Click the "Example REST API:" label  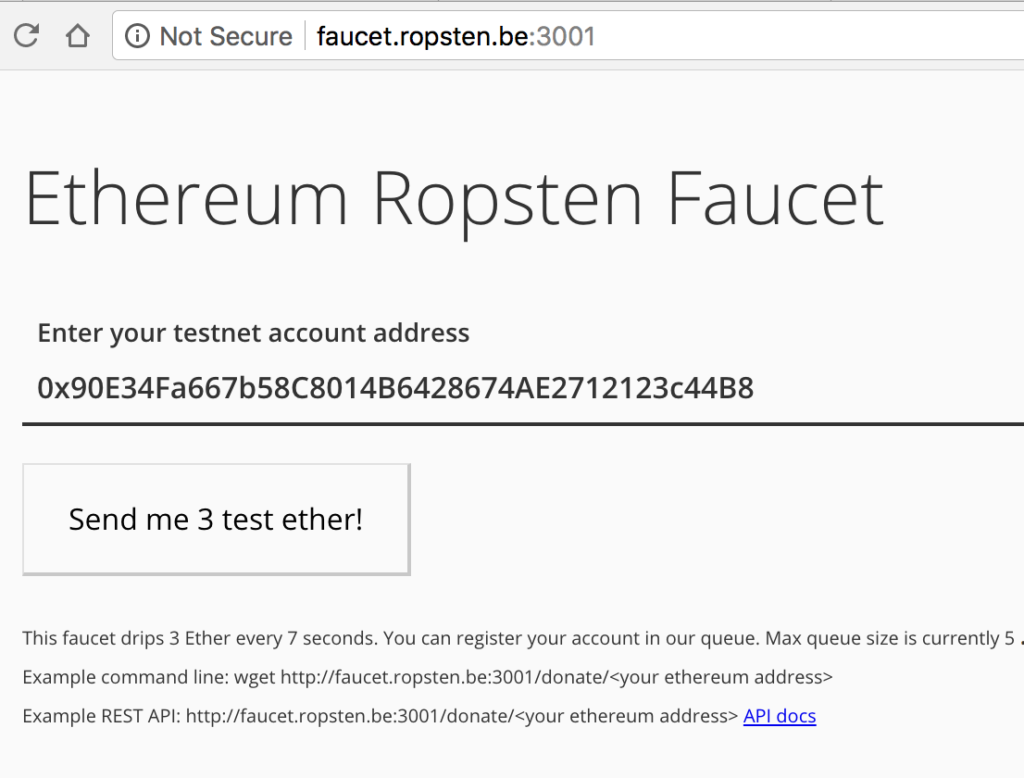(101, 716)
